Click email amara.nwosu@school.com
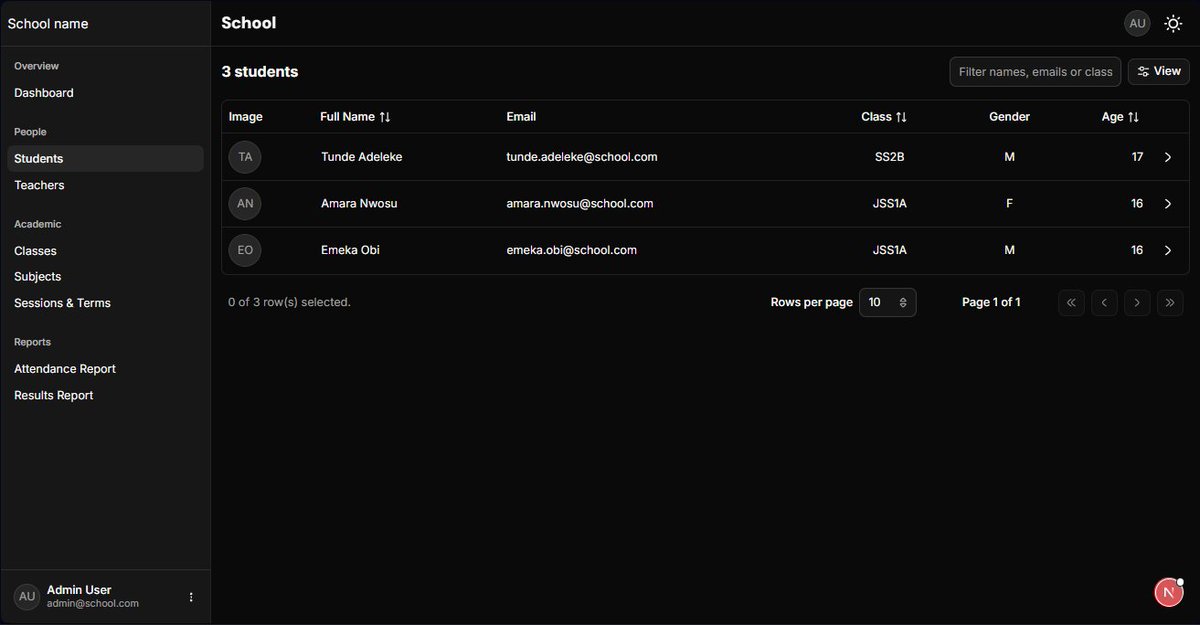 click(x=580, y=204)
